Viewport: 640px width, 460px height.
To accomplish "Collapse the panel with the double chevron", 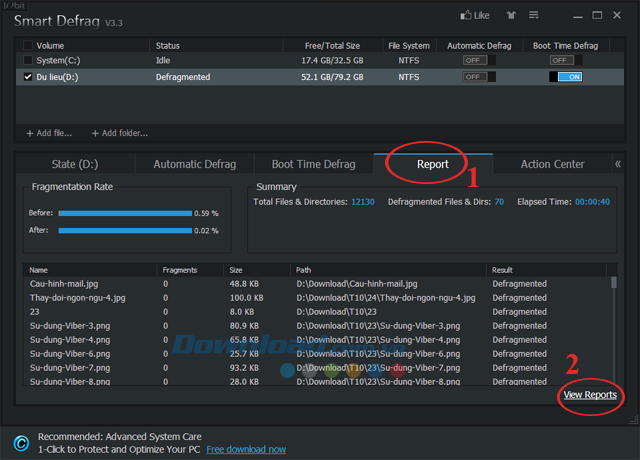I will click(618, 164).
